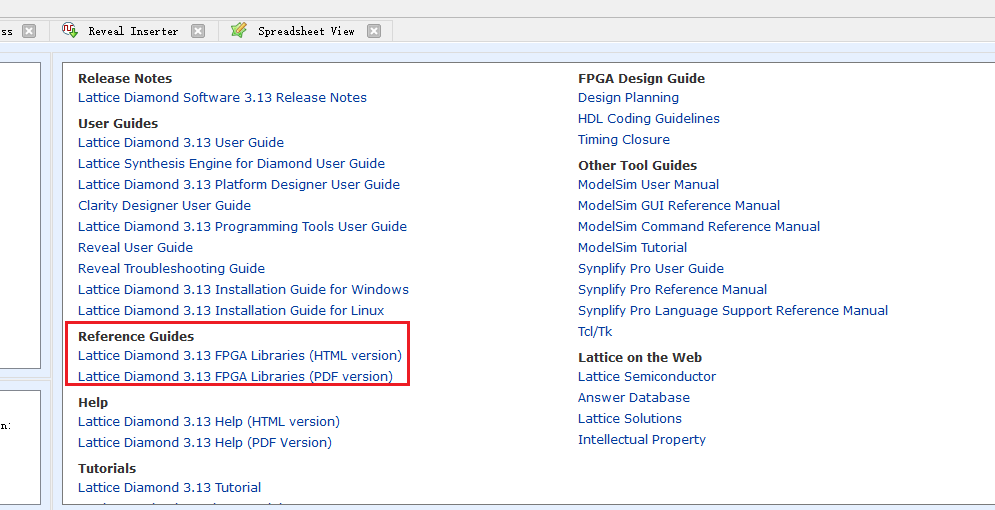The height and width of the screenshot is (510, 995).
Task: Open HDL Coding Guidelines
Action: click(x=649, y=119)
